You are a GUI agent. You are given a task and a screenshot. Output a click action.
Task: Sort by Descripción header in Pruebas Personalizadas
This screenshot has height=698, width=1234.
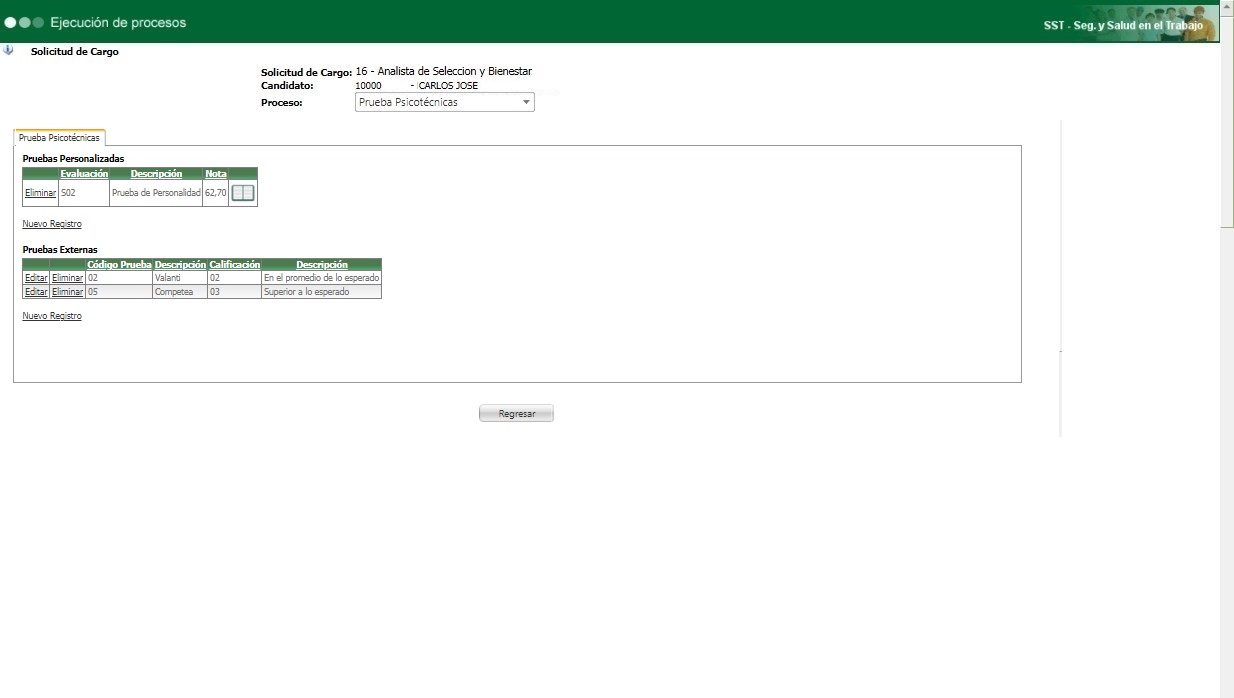coord(156,174)
